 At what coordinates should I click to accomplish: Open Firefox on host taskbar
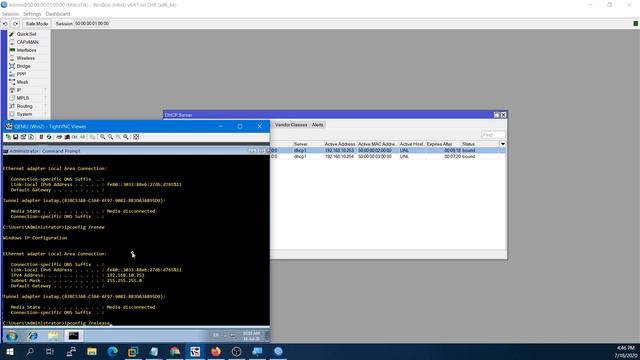216,351
